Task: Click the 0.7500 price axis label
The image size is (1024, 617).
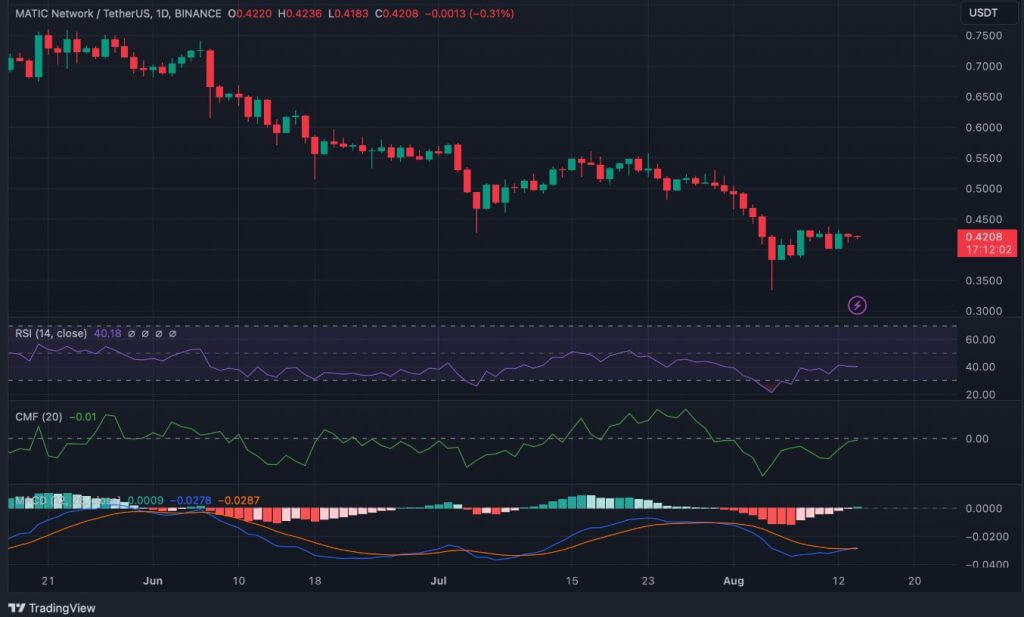Action: (984, 36)
